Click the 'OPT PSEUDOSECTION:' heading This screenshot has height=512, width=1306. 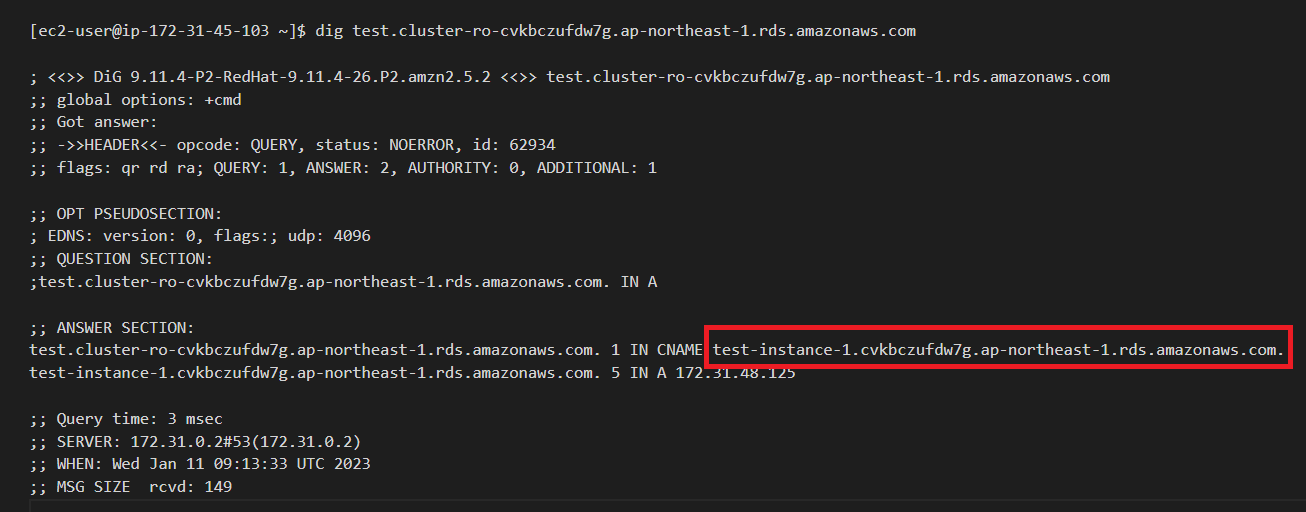click(x=127, y=214)
